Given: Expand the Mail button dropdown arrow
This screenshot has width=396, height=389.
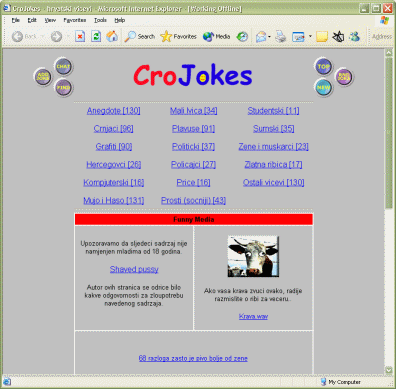Looking at the screenshot, I should point(269,37).
